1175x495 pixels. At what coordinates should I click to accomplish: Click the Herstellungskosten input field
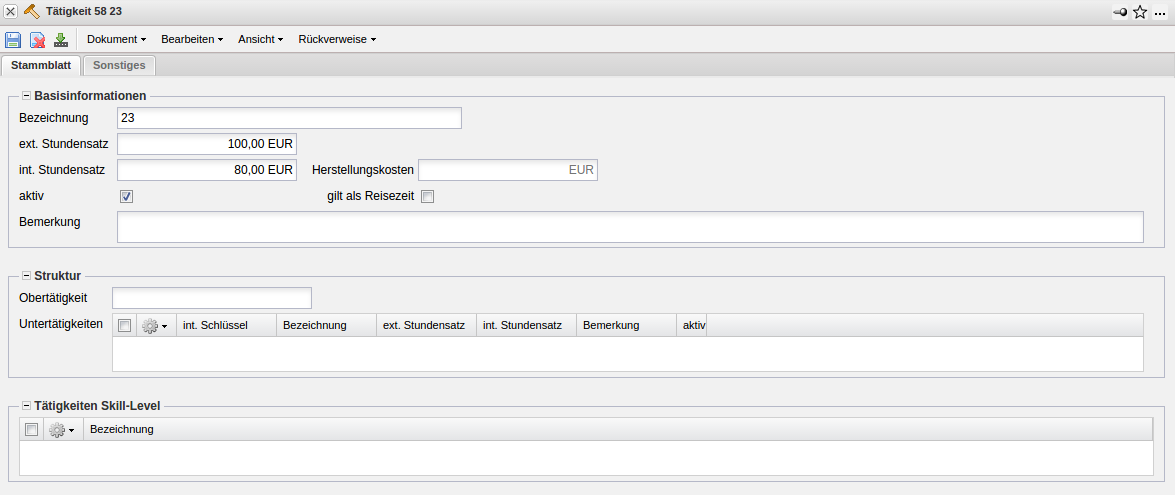click(x=507, y=170)
